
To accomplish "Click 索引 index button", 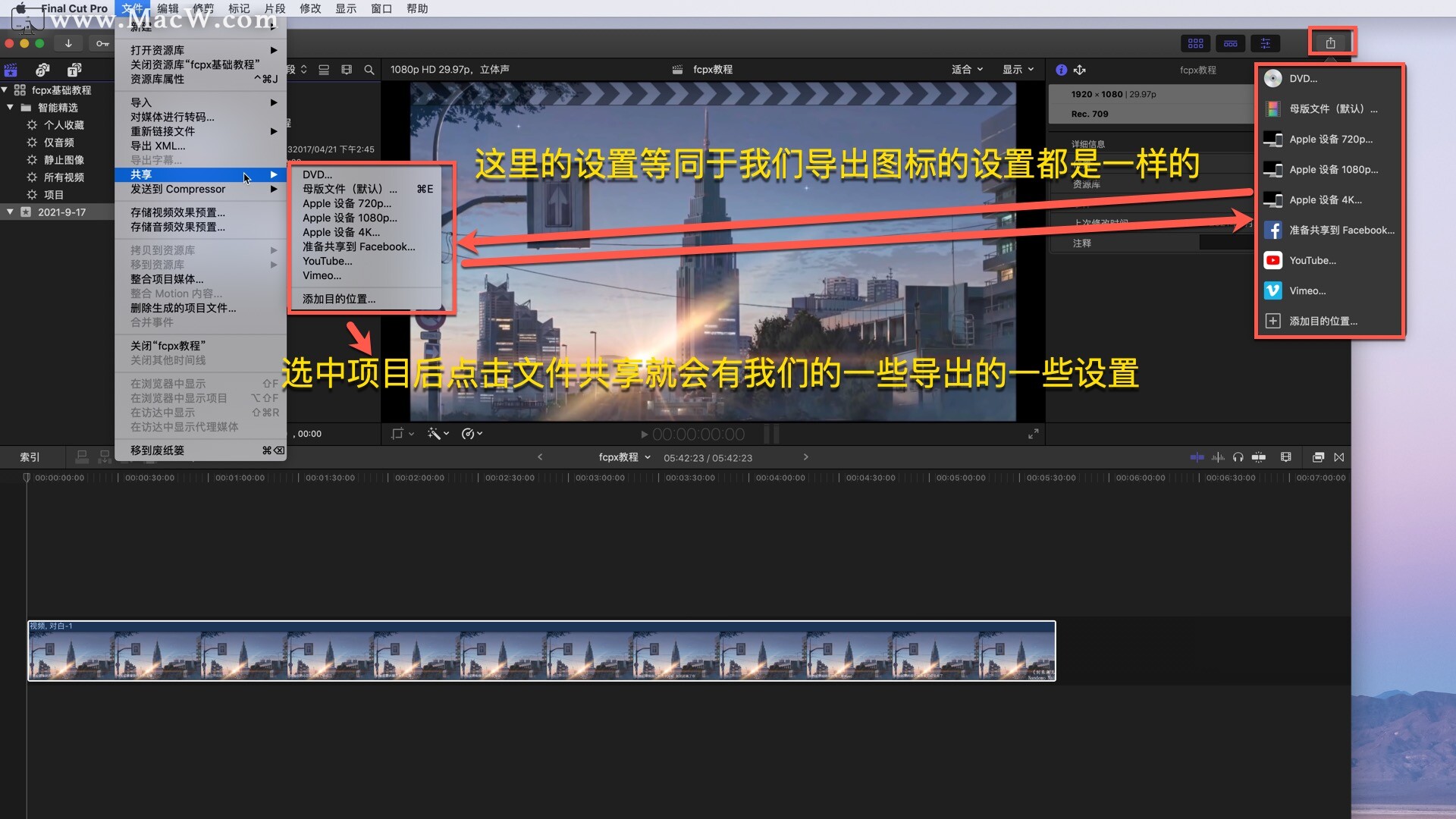I will pyautogui.click(x=30, y=457).
